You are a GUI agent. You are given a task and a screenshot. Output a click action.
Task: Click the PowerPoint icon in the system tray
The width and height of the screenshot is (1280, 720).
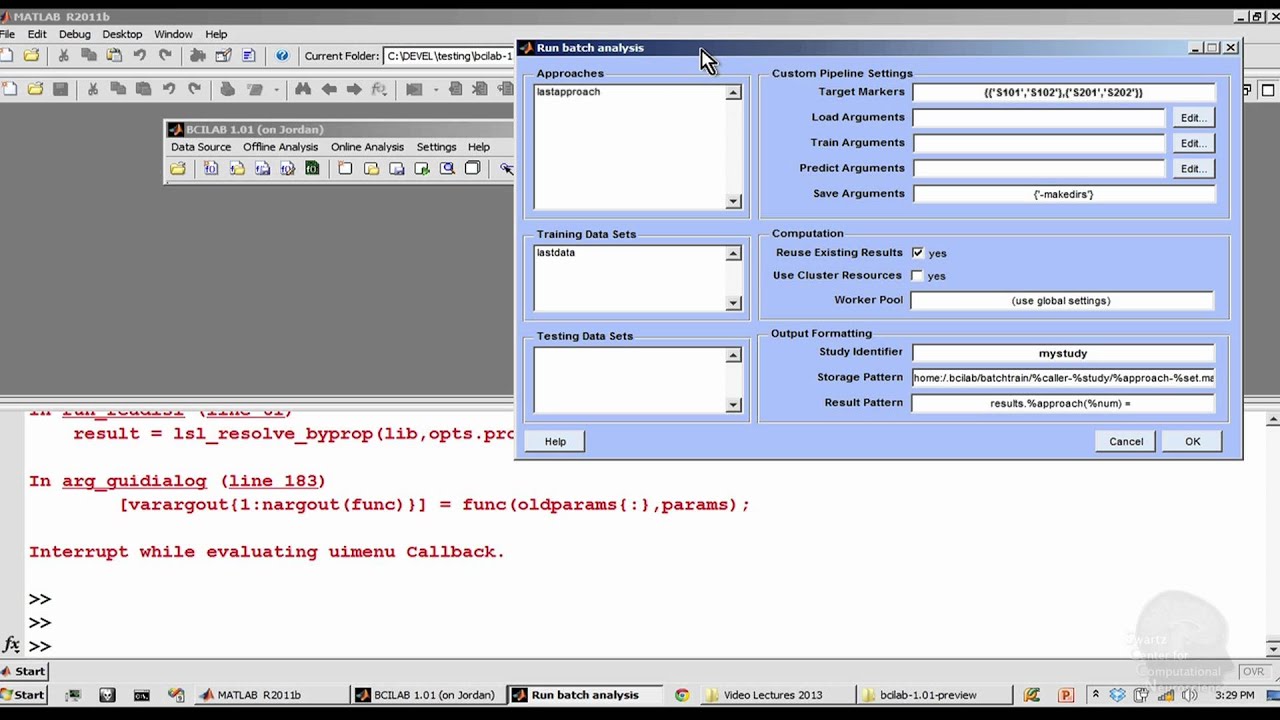(1065, 695)
